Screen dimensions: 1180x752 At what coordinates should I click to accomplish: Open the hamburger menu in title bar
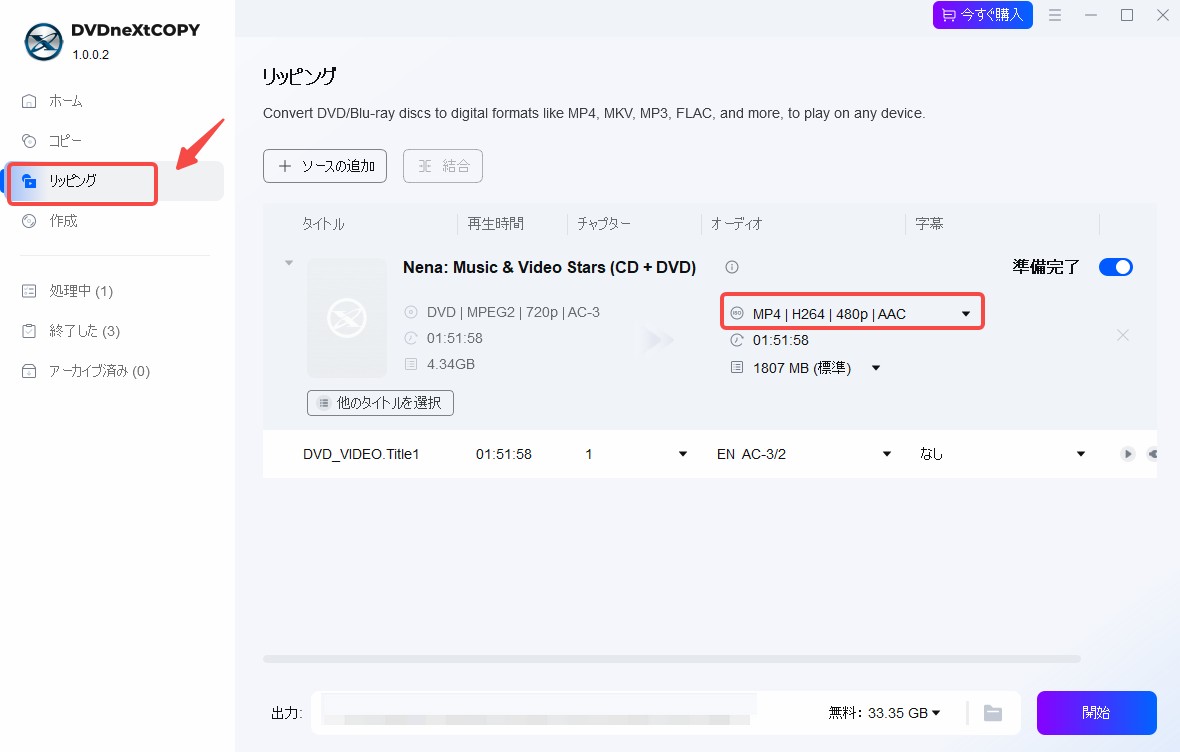tap(1055, 15)
